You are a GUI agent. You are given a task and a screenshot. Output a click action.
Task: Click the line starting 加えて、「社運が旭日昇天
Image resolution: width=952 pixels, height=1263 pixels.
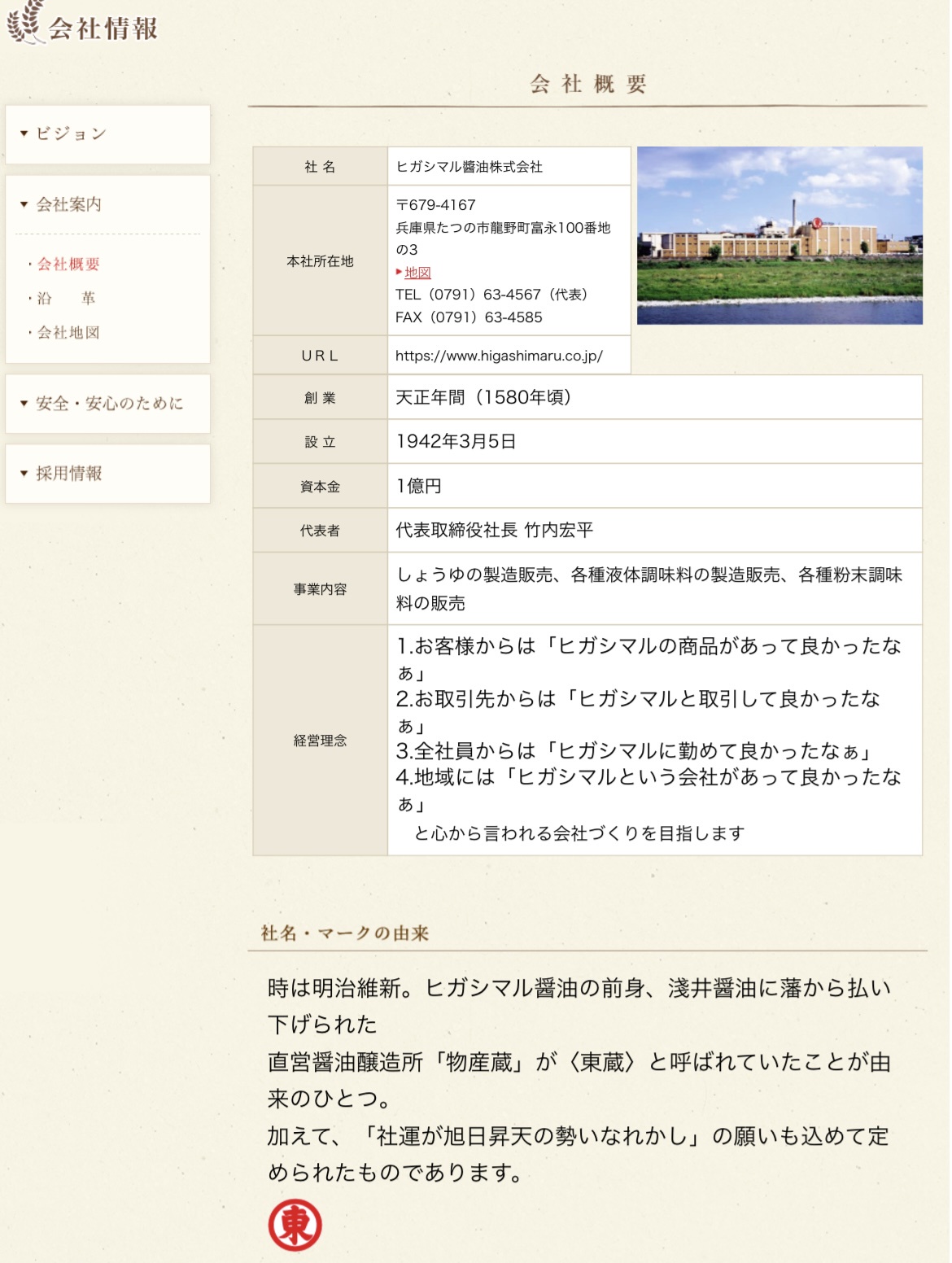click(x=579, y=1154)
